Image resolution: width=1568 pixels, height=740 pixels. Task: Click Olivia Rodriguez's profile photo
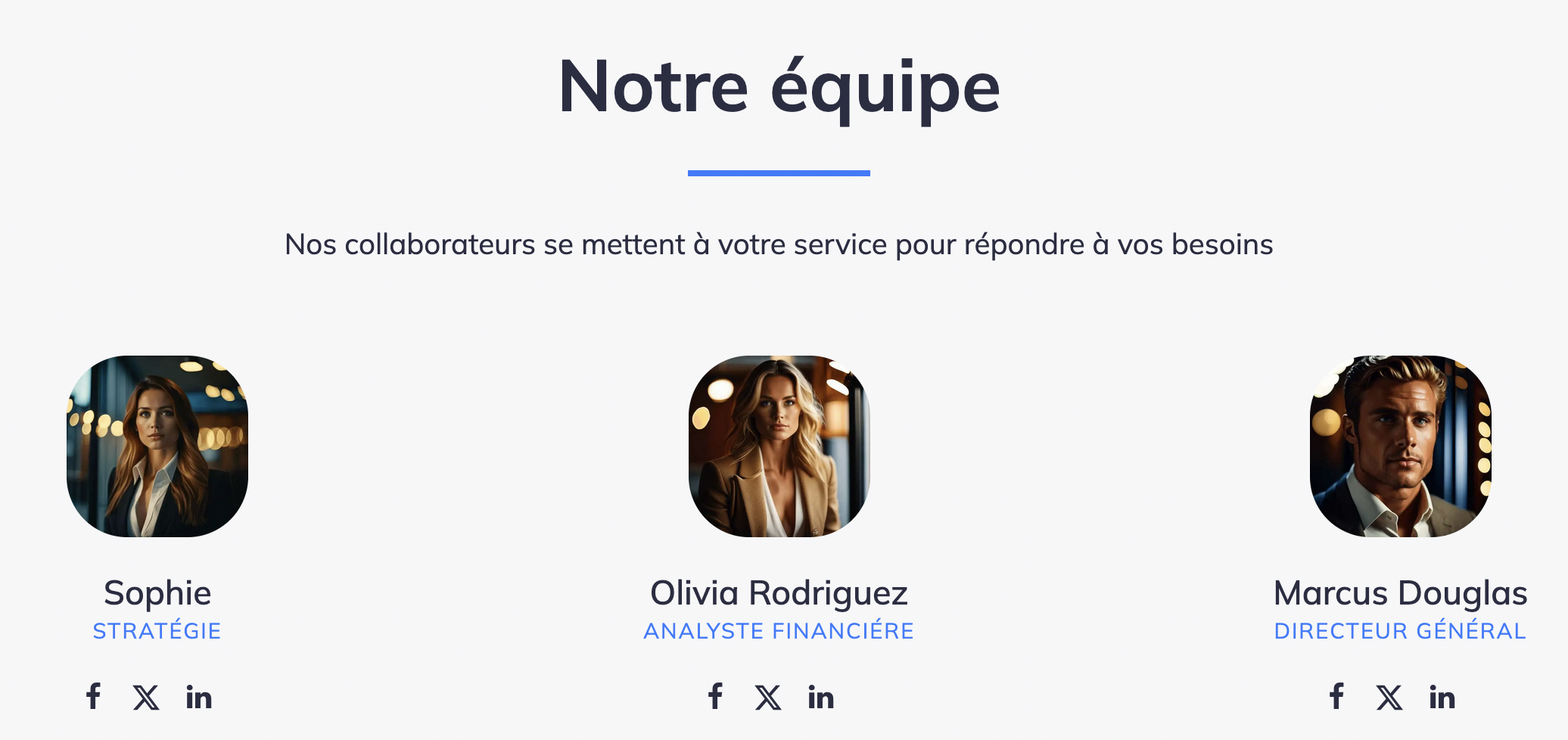pyautogui.click(x=779, y=446)
